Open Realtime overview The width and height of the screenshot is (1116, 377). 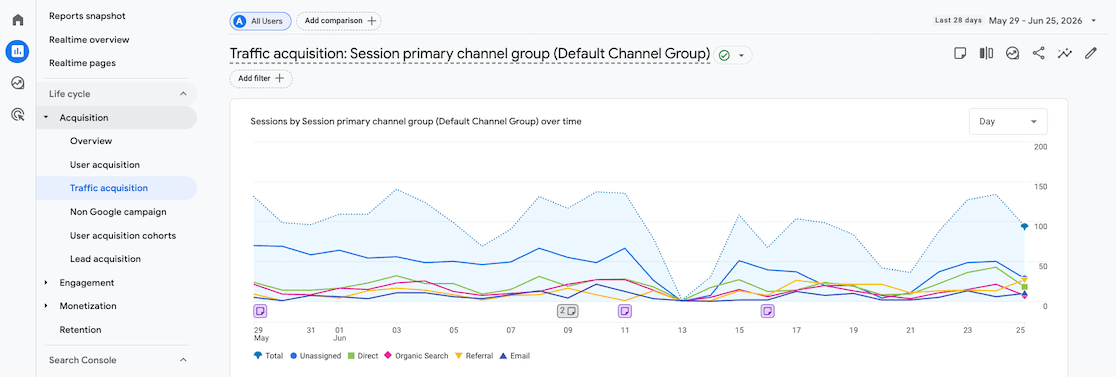[x=89, y=40]
